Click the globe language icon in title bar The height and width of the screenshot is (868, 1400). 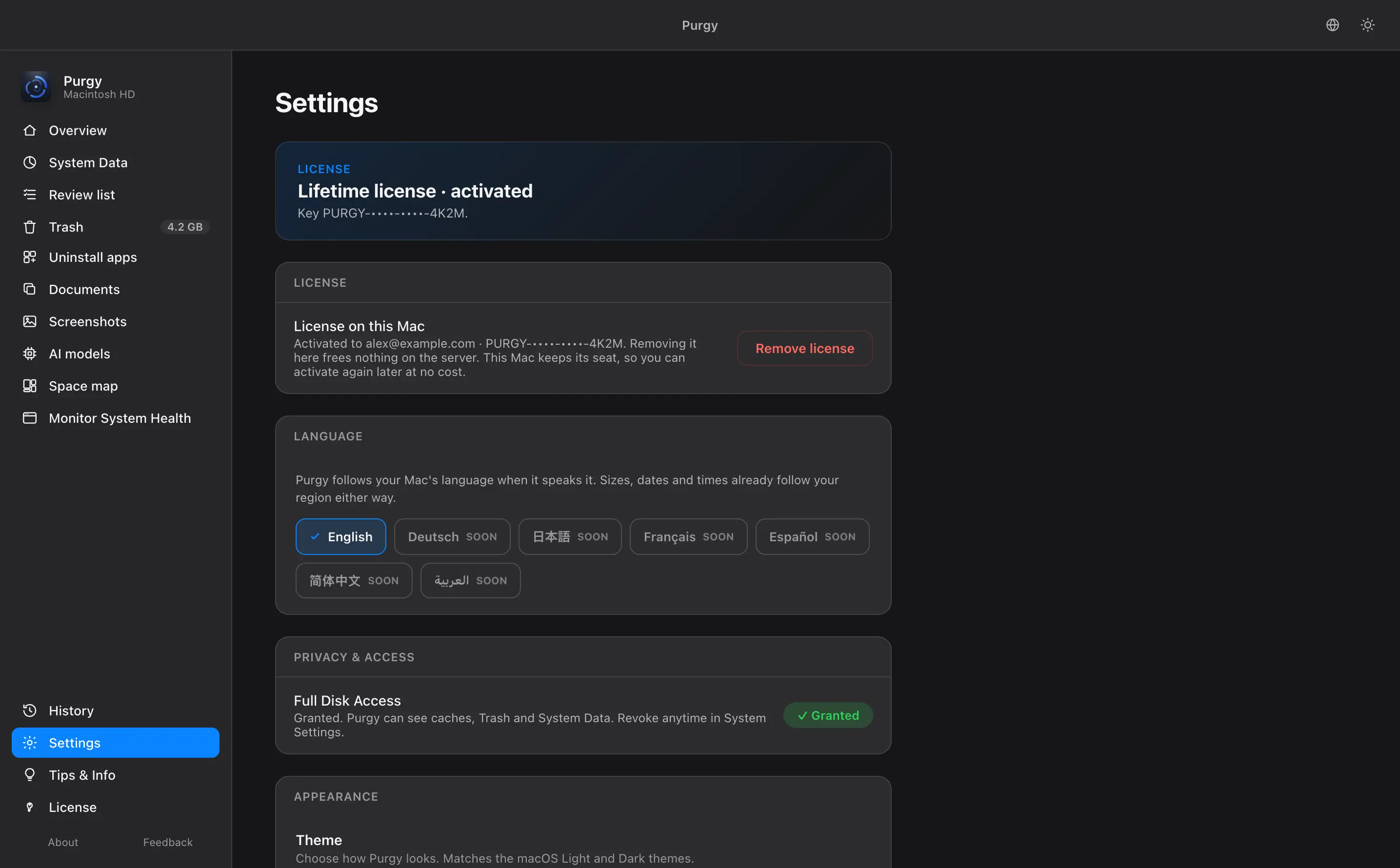(1332, 25)
